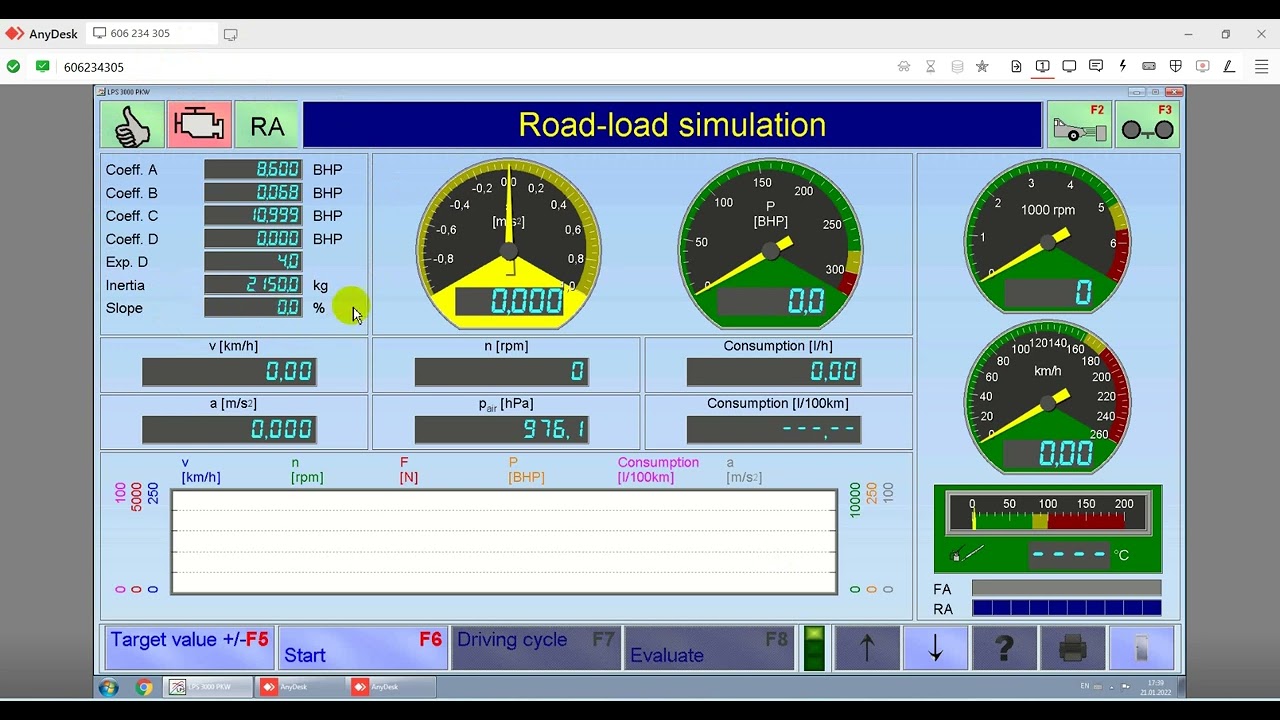Click the km/h speedometer gauge
The height and width of the screenshot is (720, 1280).
click(1047, 398)
